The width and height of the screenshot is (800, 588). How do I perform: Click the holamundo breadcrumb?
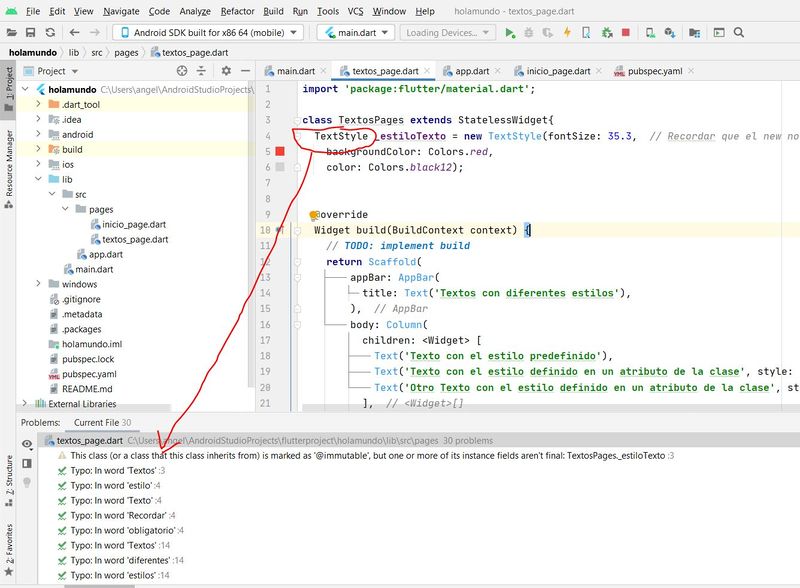pyautogui.click(x=33, y=53)
